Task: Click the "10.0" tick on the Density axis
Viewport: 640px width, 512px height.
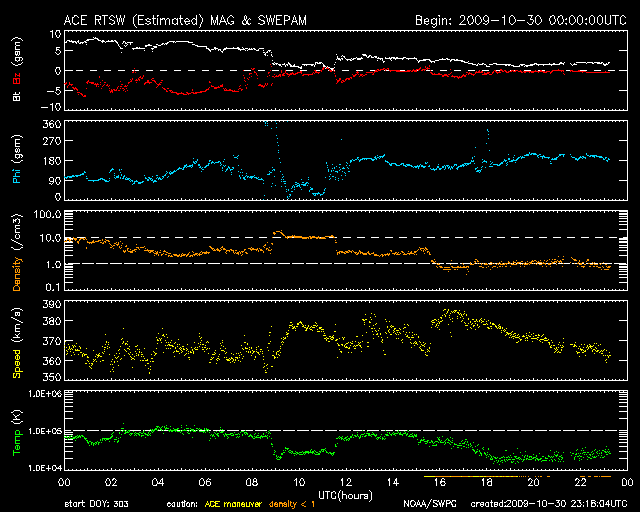Action: click(50, 238)
